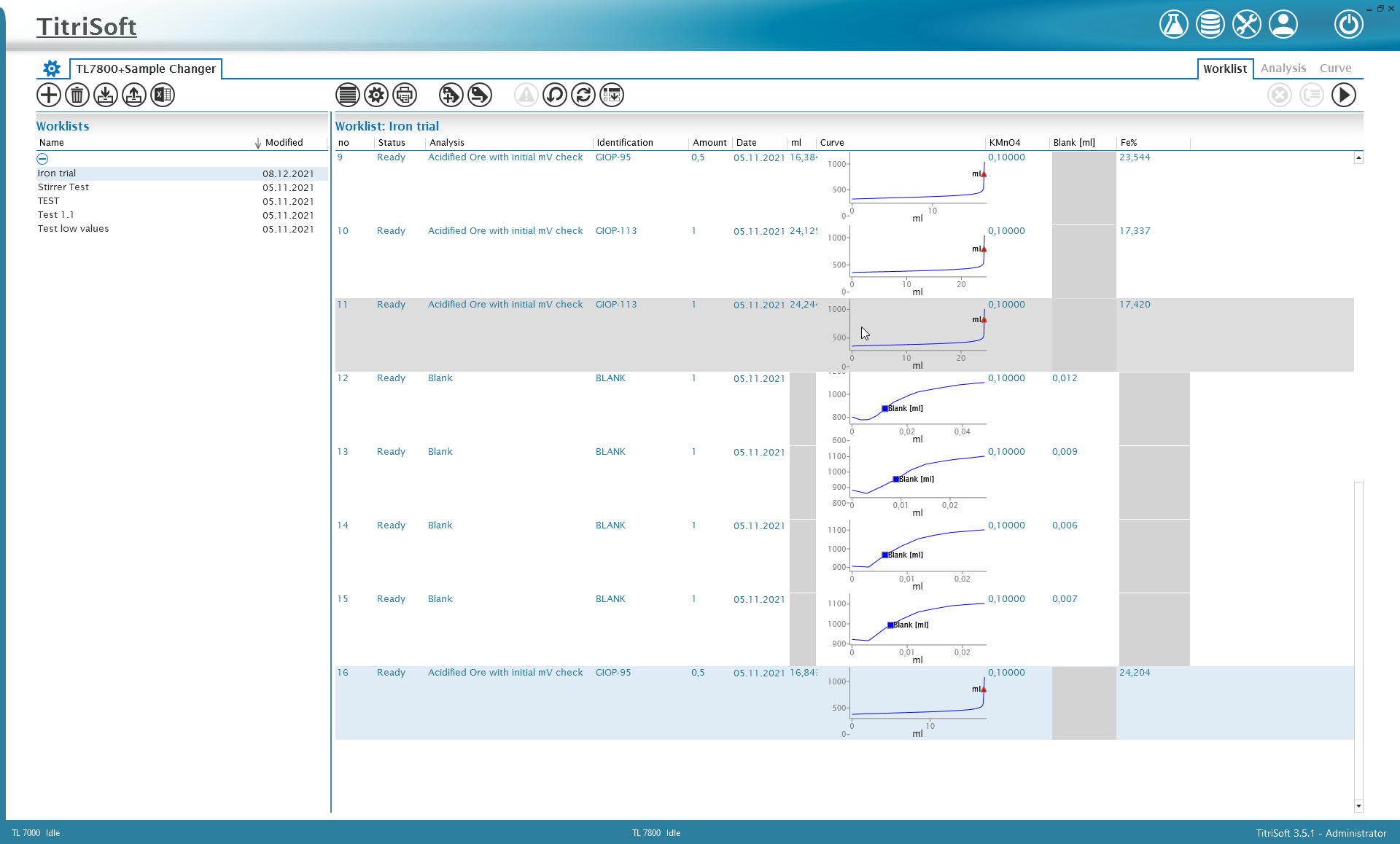Import a worklist via the download icon
1400x844 pixels.
click(105, 95)
